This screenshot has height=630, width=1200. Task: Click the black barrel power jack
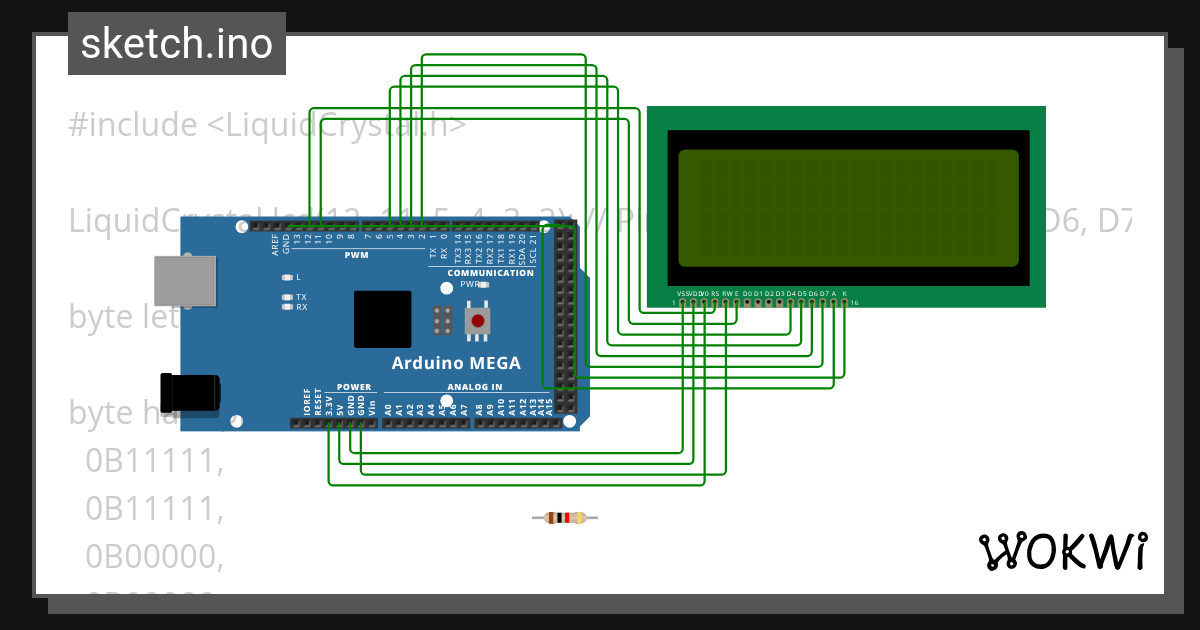coord(190,392)
